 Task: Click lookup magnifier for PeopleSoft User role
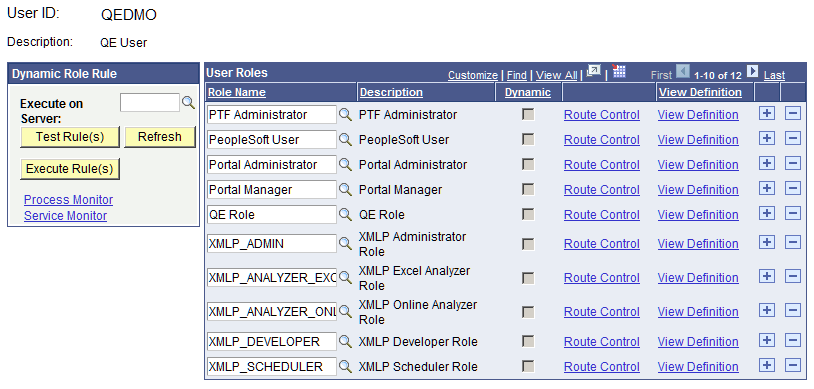click(345, 140)
